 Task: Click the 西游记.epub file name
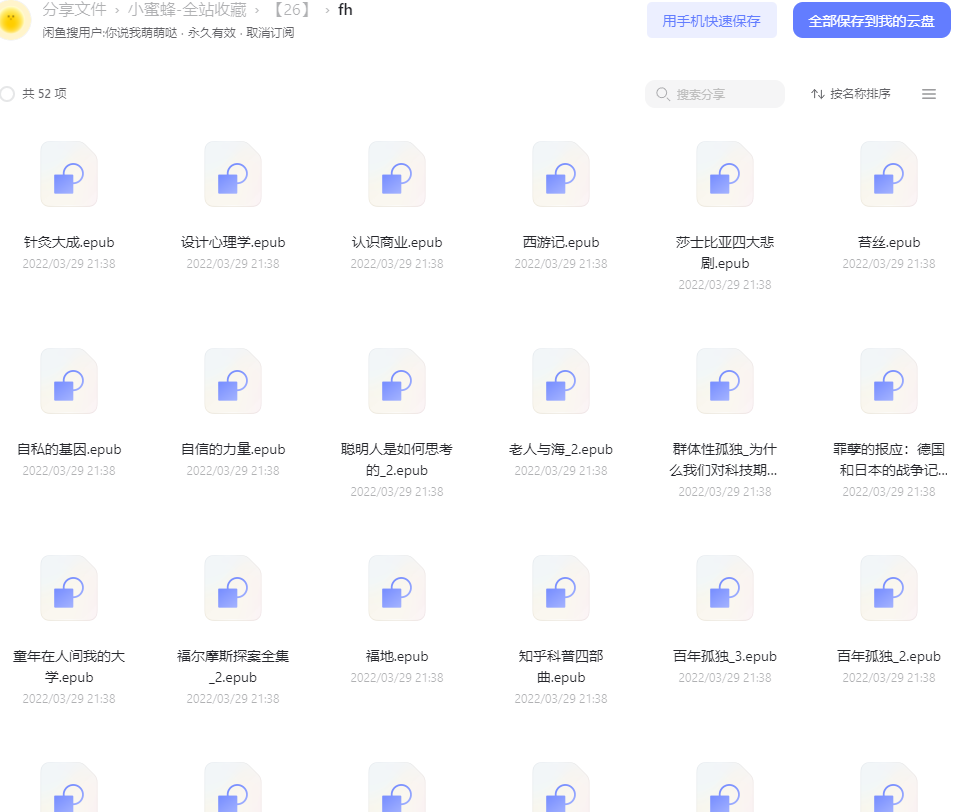561,242
